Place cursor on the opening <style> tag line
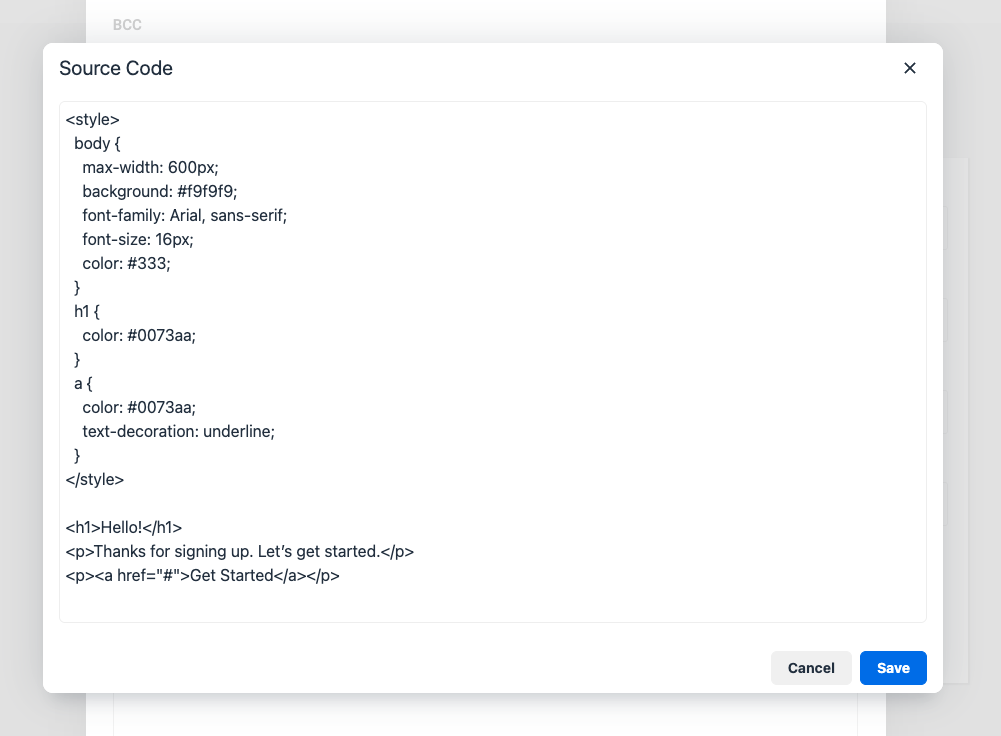 click(x=93, y=119)
